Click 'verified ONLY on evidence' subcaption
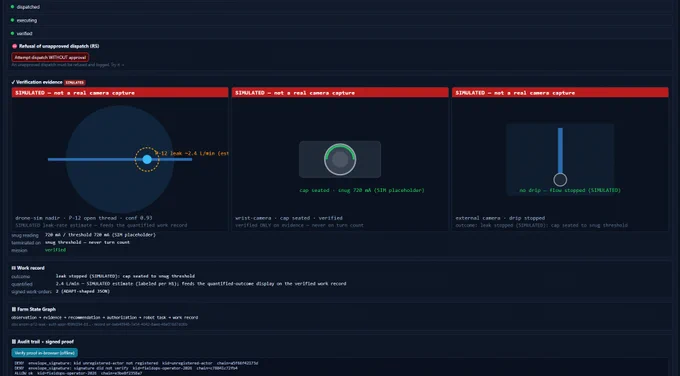680x376 pixels. 299,225
